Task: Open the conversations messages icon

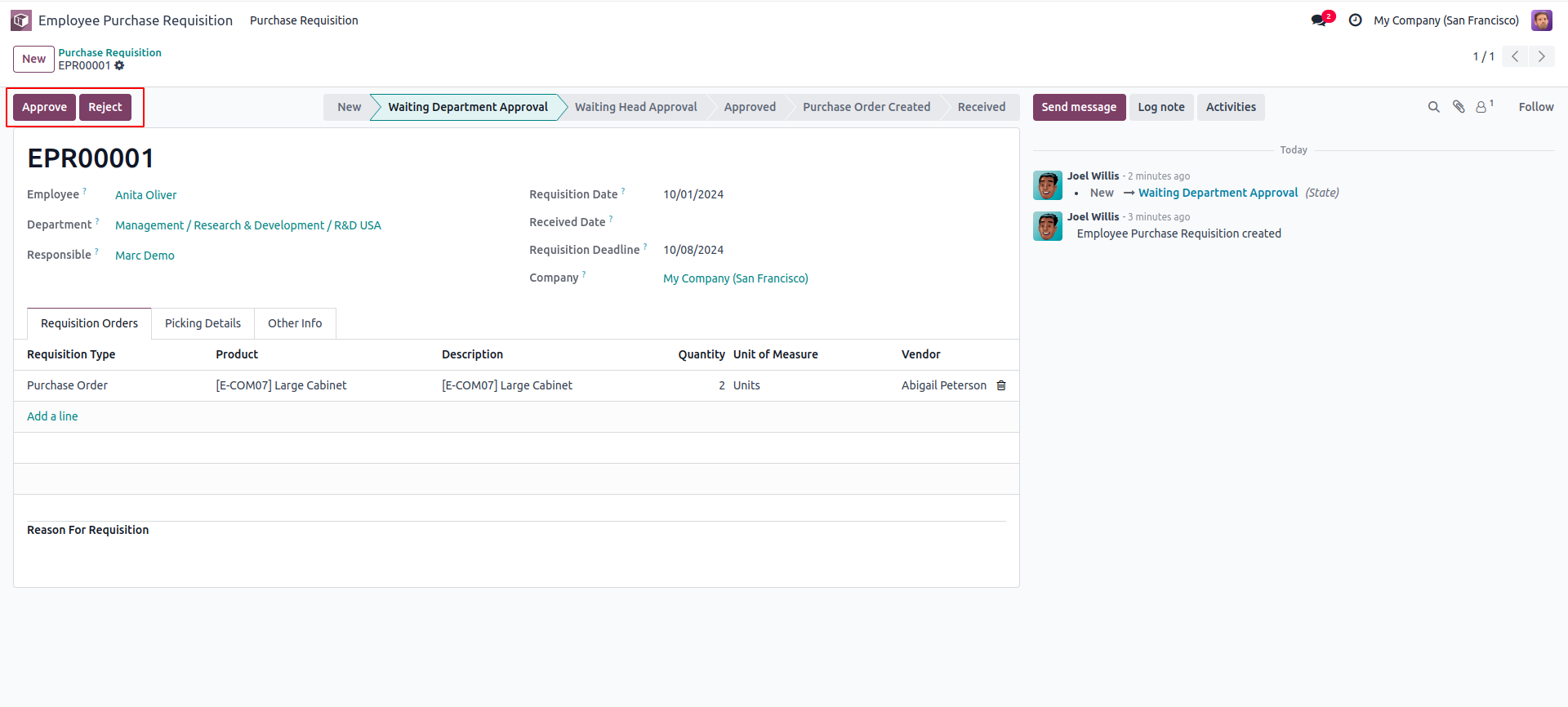Action: [1319, 20]
